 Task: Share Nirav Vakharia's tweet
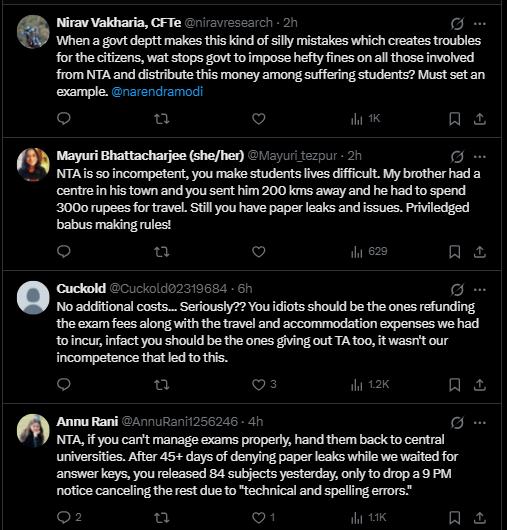pos(480,119)
